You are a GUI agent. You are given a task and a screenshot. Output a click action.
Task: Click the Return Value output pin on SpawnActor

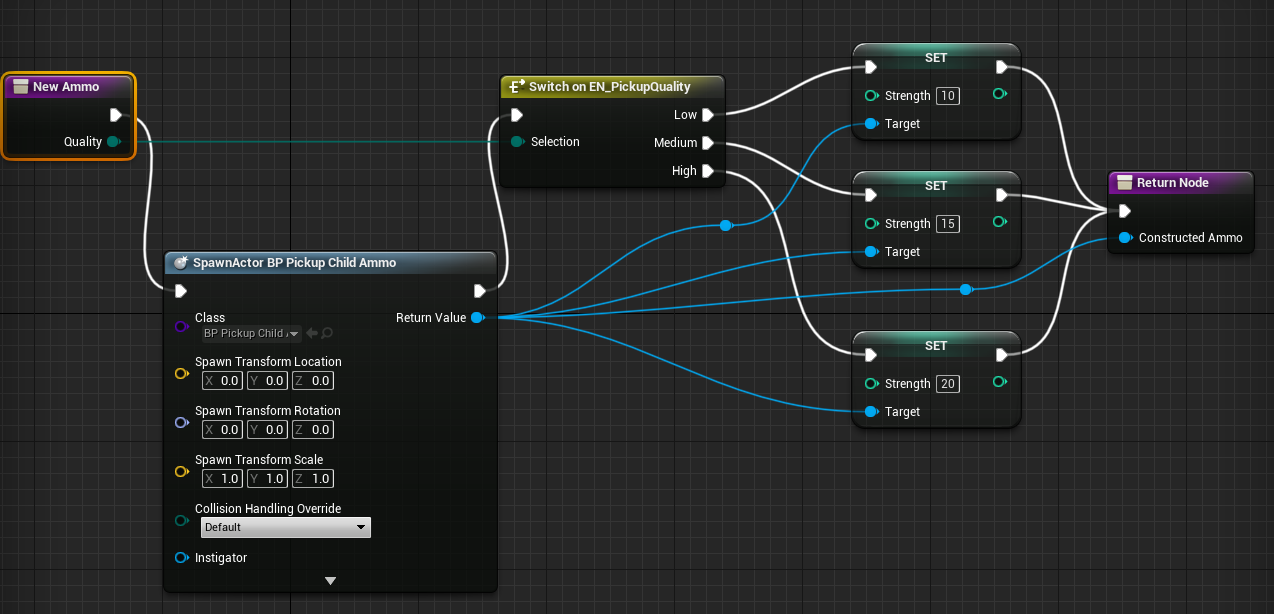point(477,318)
